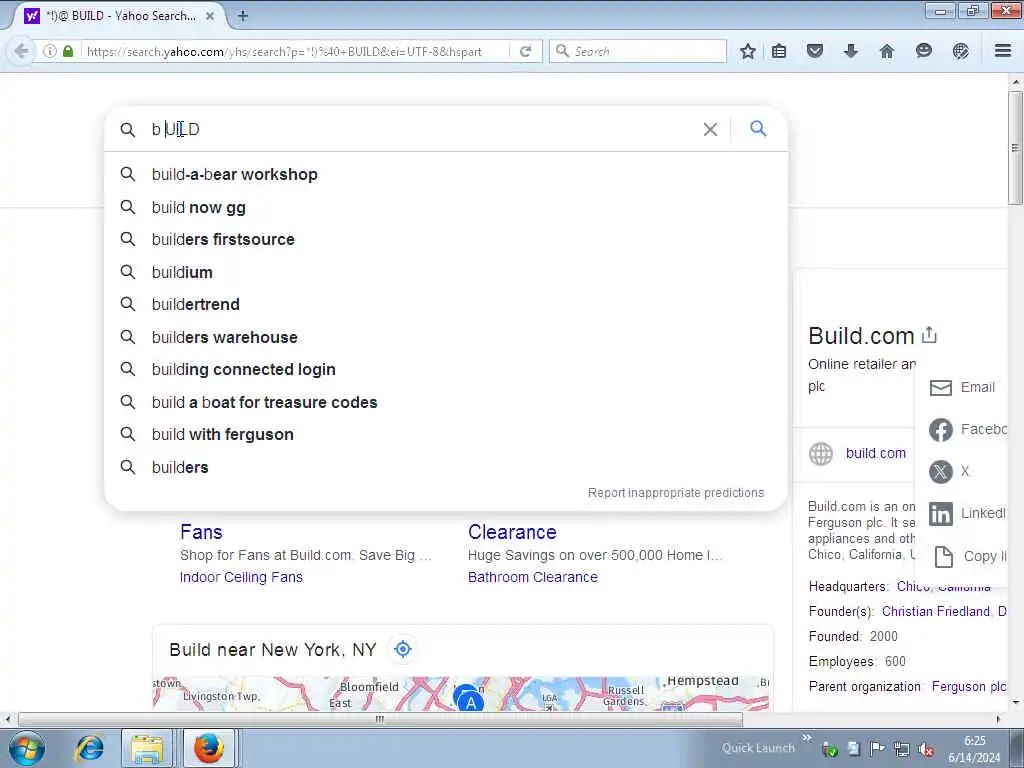Click the scroll-right arrow of horizontal scrollbar
Screen dimensions: 1024x768
coord(998,719)
